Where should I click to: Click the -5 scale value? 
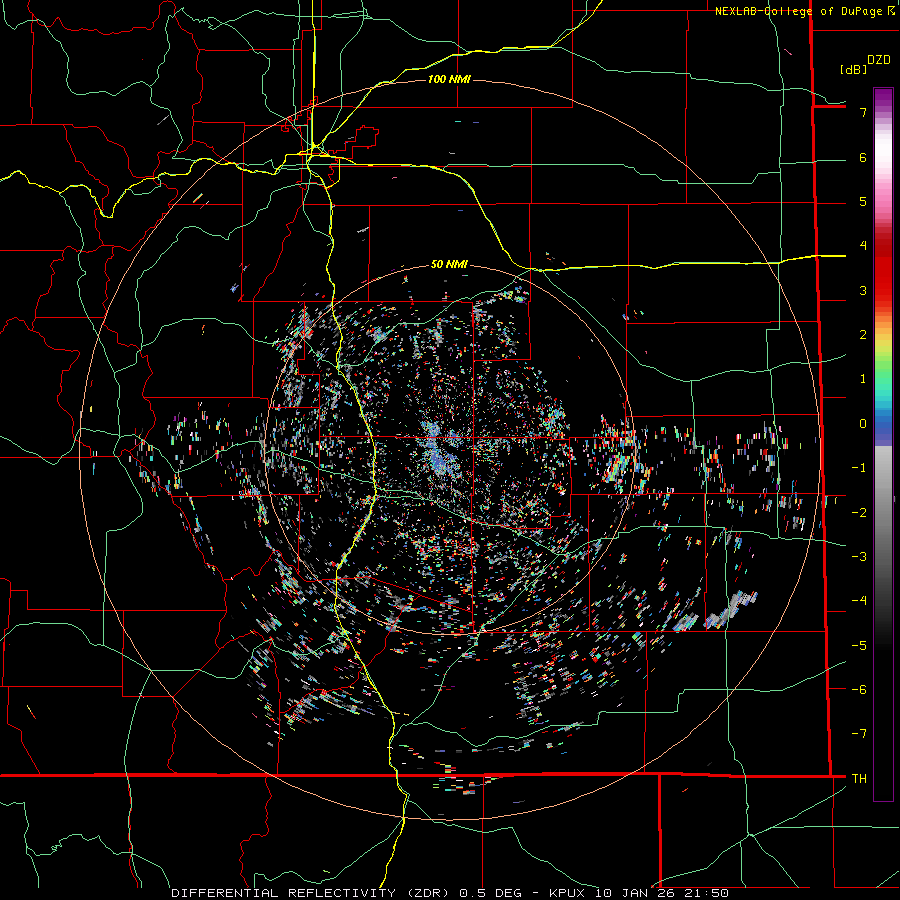click(x=859, y=645)
